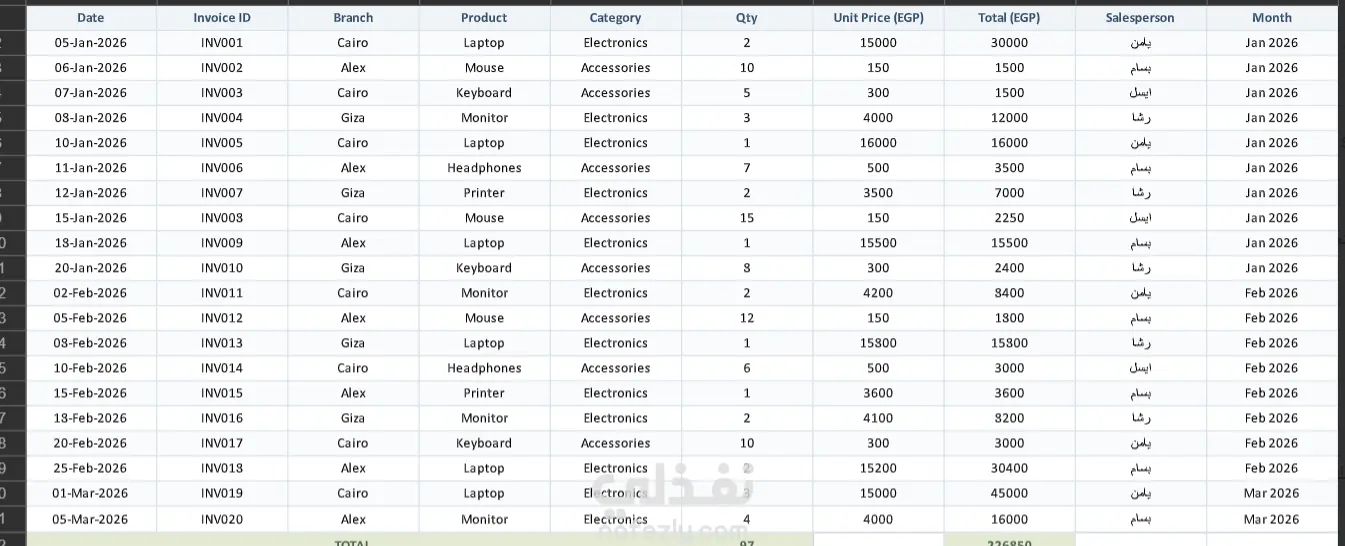Select quantity 15 cell for INV008
The height and width of the screenshot is (546, 1345).
point(746,218)
